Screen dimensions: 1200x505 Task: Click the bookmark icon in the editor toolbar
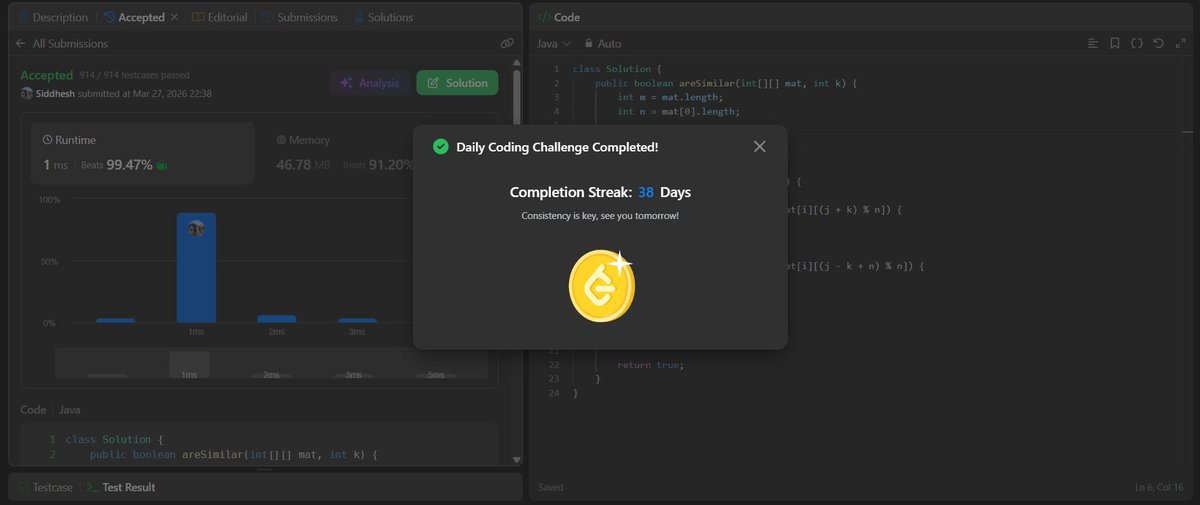(1115, 44)
